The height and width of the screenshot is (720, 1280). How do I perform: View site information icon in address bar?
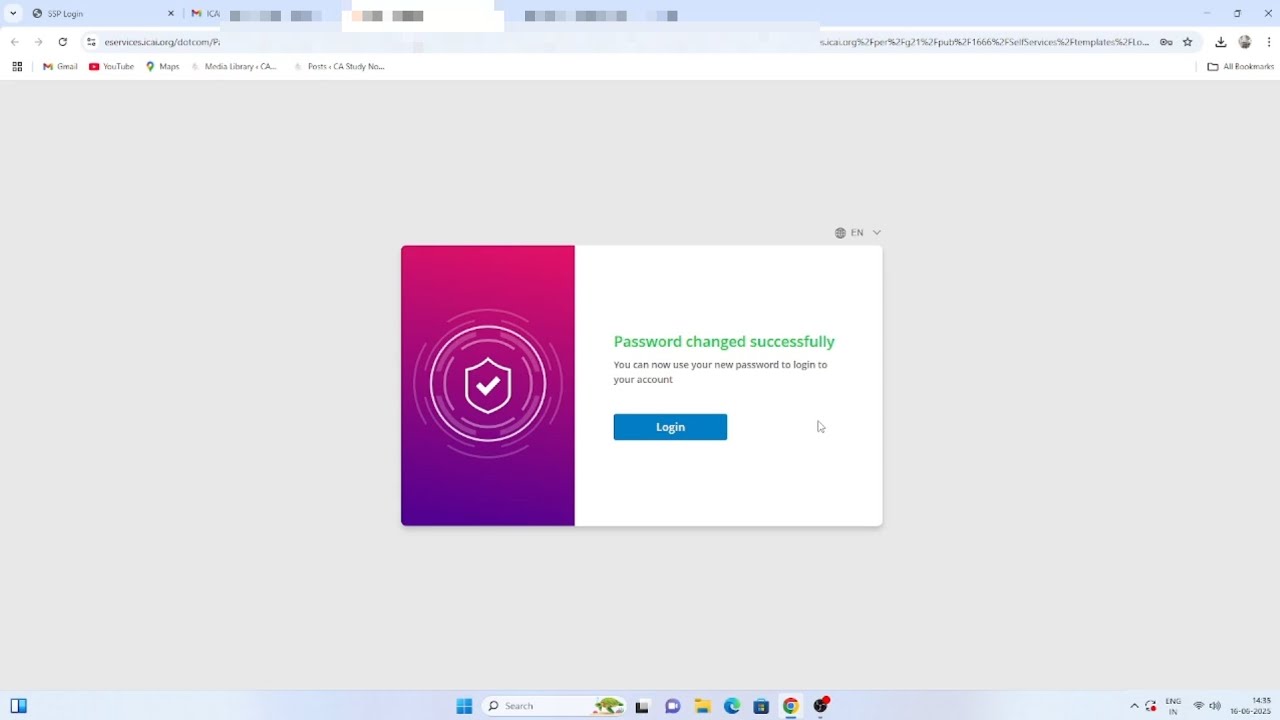point(91,42)
